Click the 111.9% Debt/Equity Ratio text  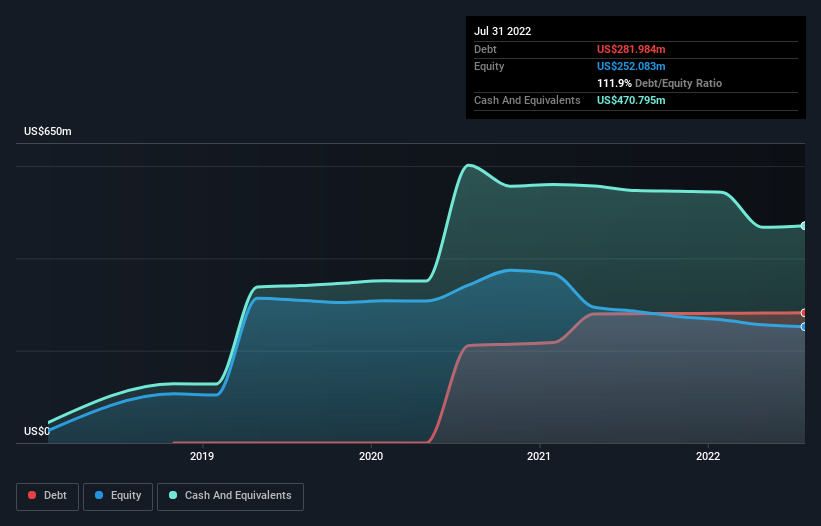(659, 83)
